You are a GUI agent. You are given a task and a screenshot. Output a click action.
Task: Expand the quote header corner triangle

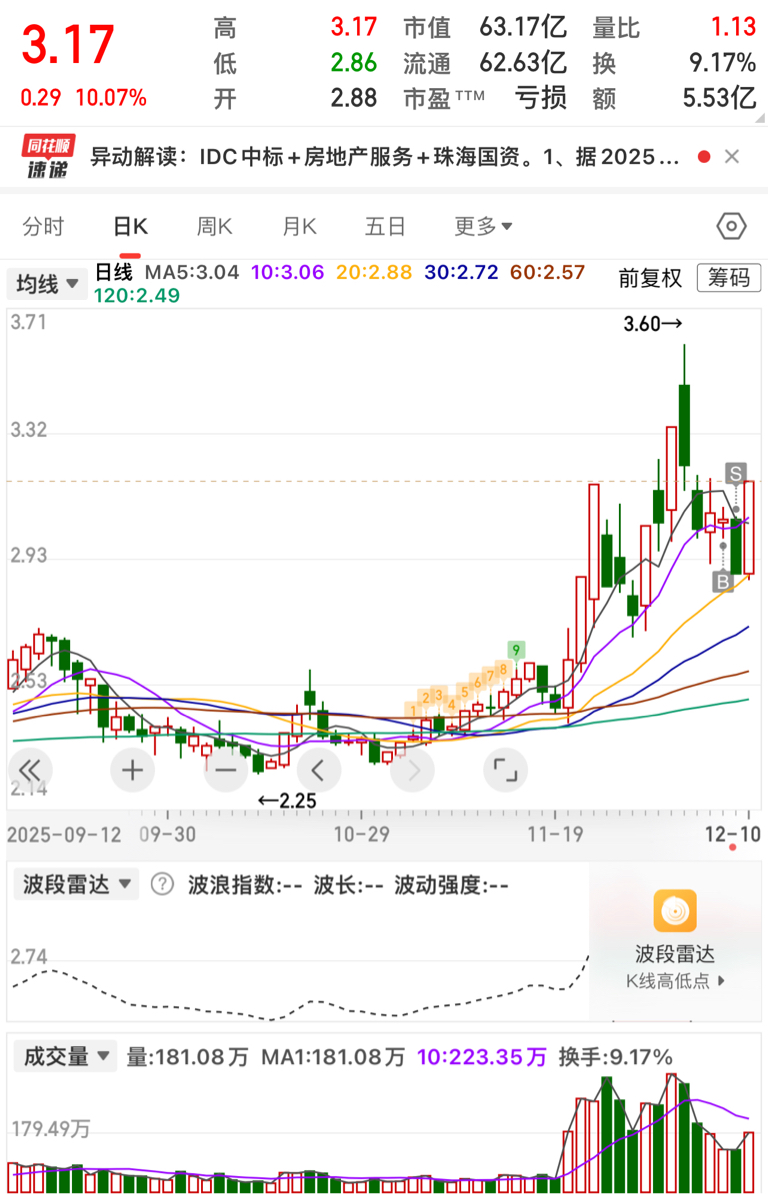pos(760,119)
